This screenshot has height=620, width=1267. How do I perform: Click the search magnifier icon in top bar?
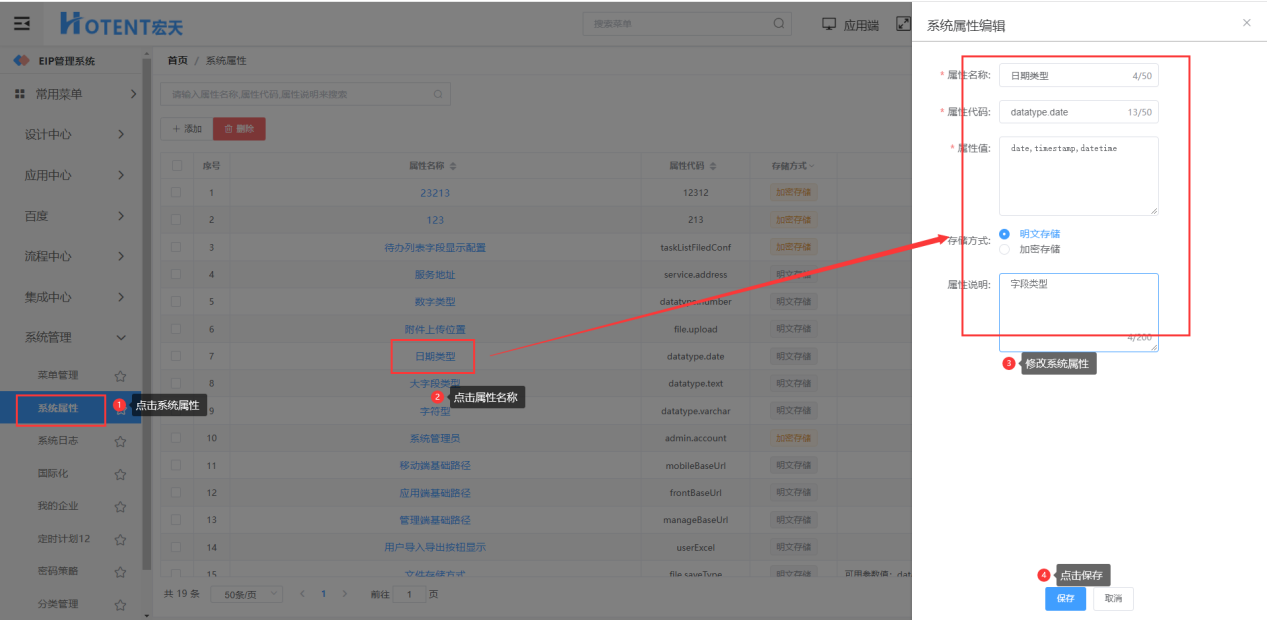click(x=779, y=23)
